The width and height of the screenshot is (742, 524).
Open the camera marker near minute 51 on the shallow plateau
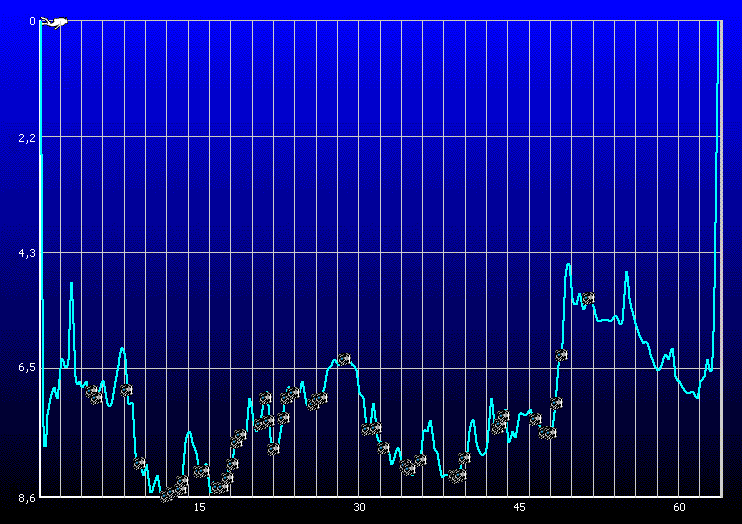click(x=588, y=298)
